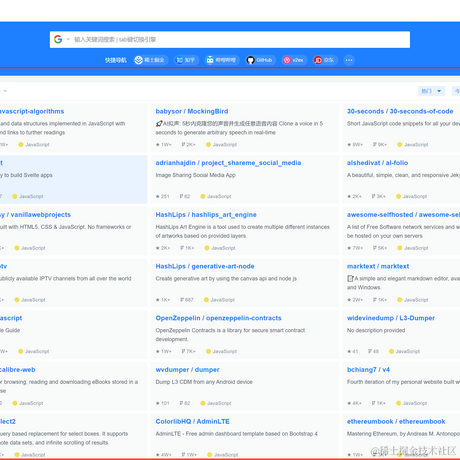This screenshot has width=460, height=460.
Task: Open bchiang7 / v4 repository
Action: point(368,370)
